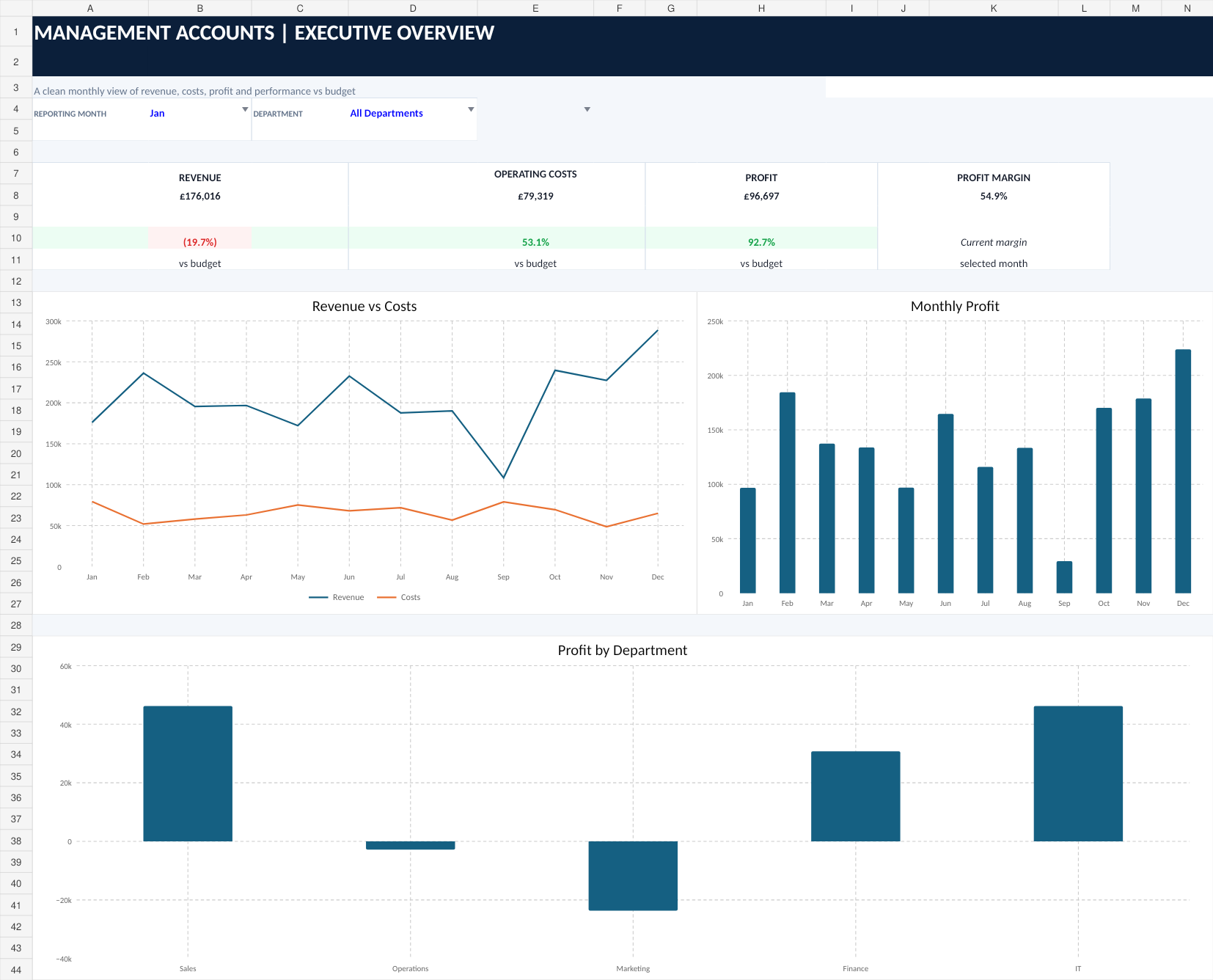Click the 'Monthly Profit' chart title
The width and height of the screenshot is (1213, 980).
955,307
